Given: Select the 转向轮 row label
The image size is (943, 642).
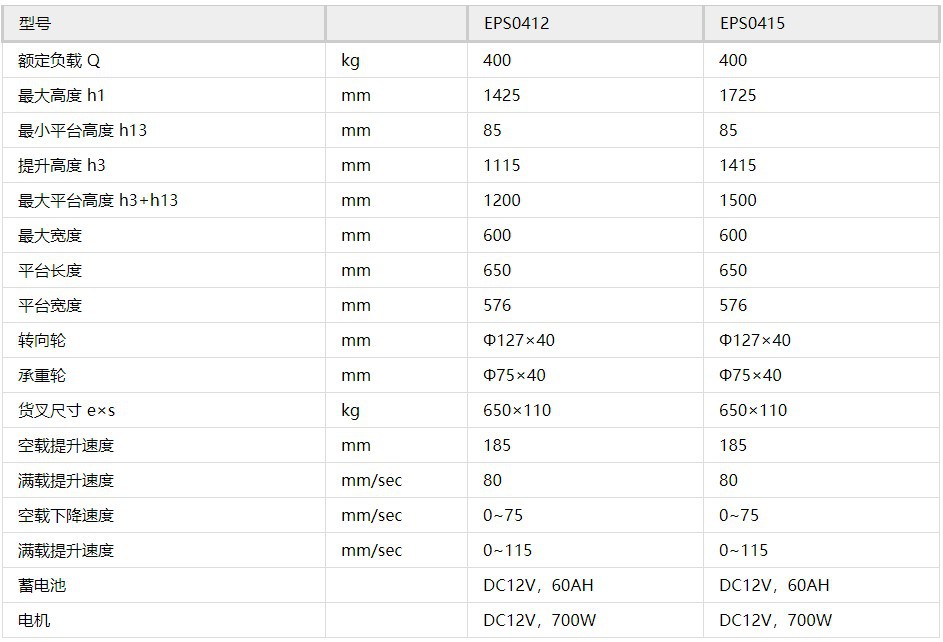Looking at the screenshot, I should [x=42, y=340].
